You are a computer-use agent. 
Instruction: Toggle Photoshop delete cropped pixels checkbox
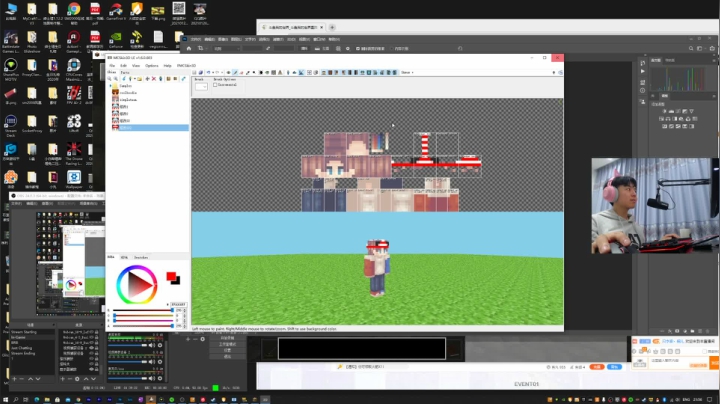coord(358,48)
